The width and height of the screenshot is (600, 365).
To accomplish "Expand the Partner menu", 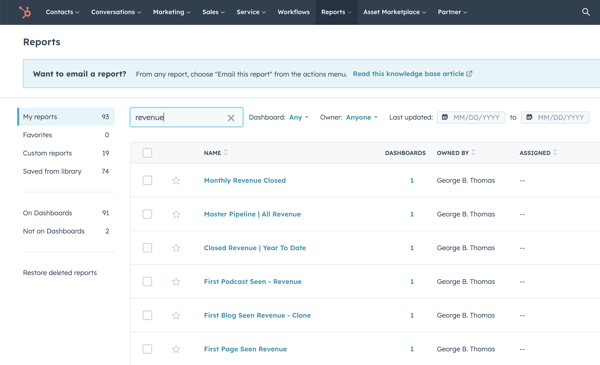I will click(x=452, y=12).
